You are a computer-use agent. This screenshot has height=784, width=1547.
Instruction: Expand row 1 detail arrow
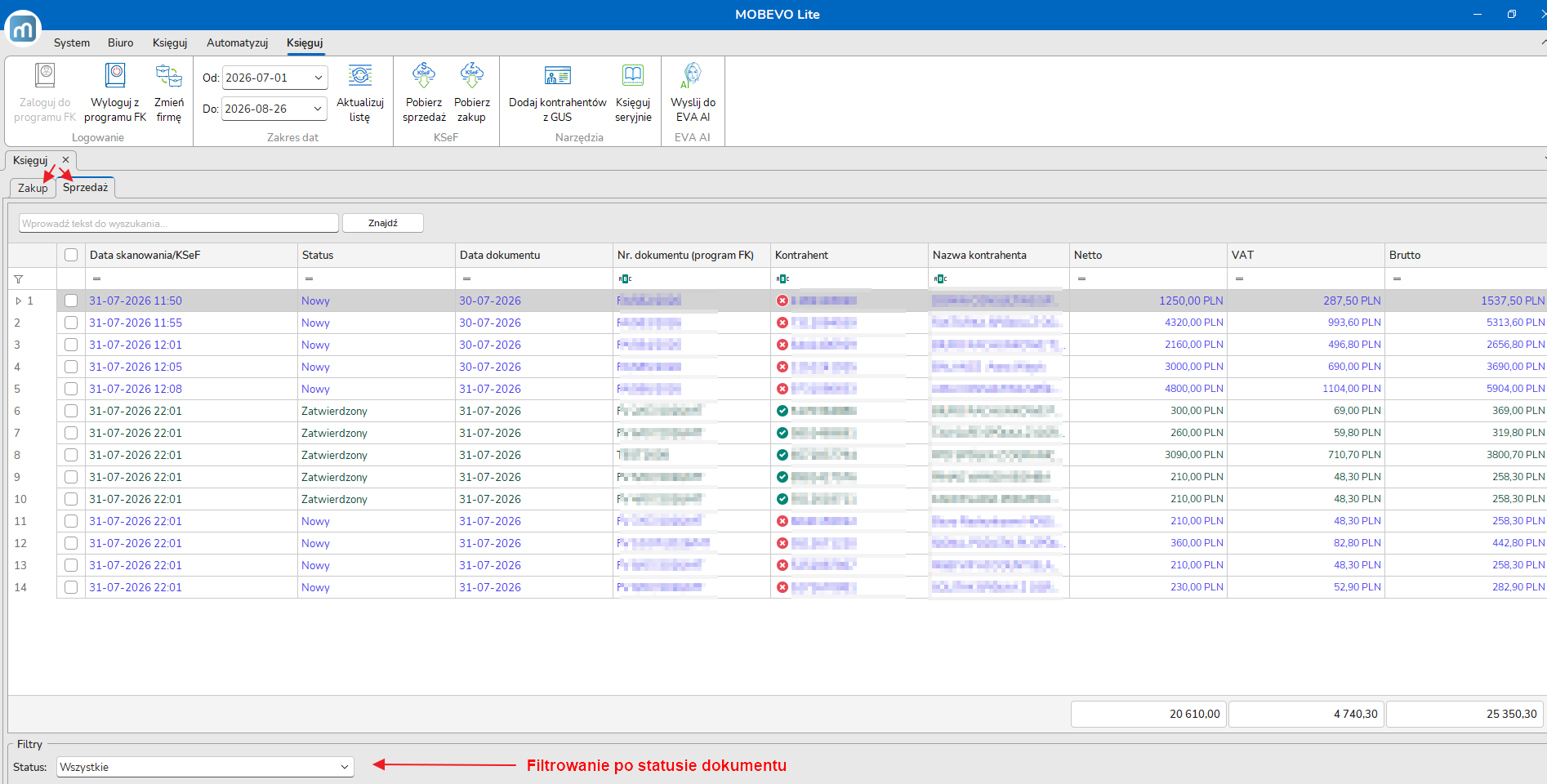coord(19,301)
